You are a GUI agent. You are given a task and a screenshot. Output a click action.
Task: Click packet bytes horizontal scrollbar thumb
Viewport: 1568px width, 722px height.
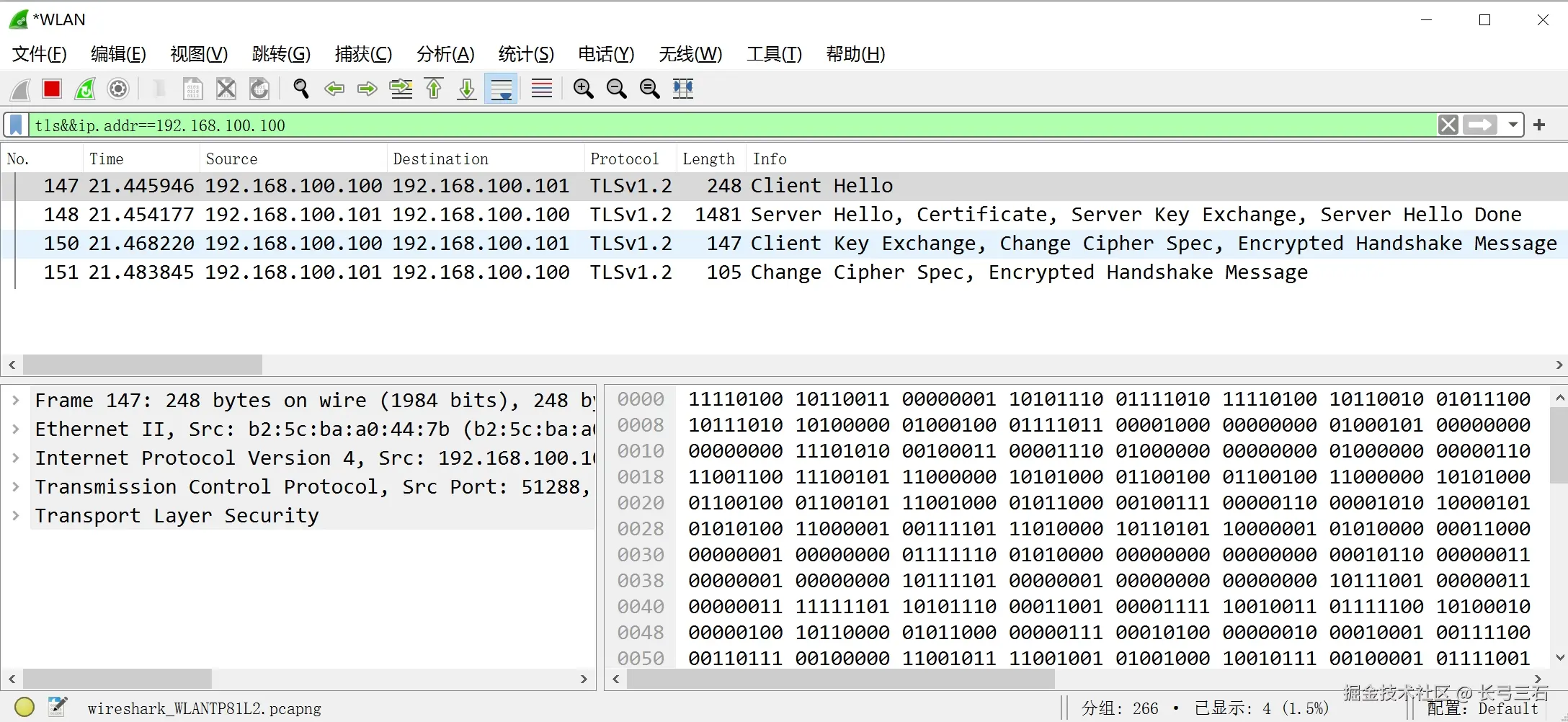840,679
